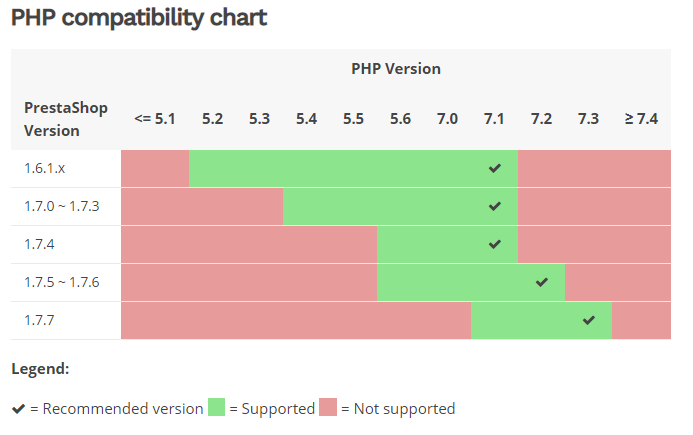Click the Legend label

[40, 369]
